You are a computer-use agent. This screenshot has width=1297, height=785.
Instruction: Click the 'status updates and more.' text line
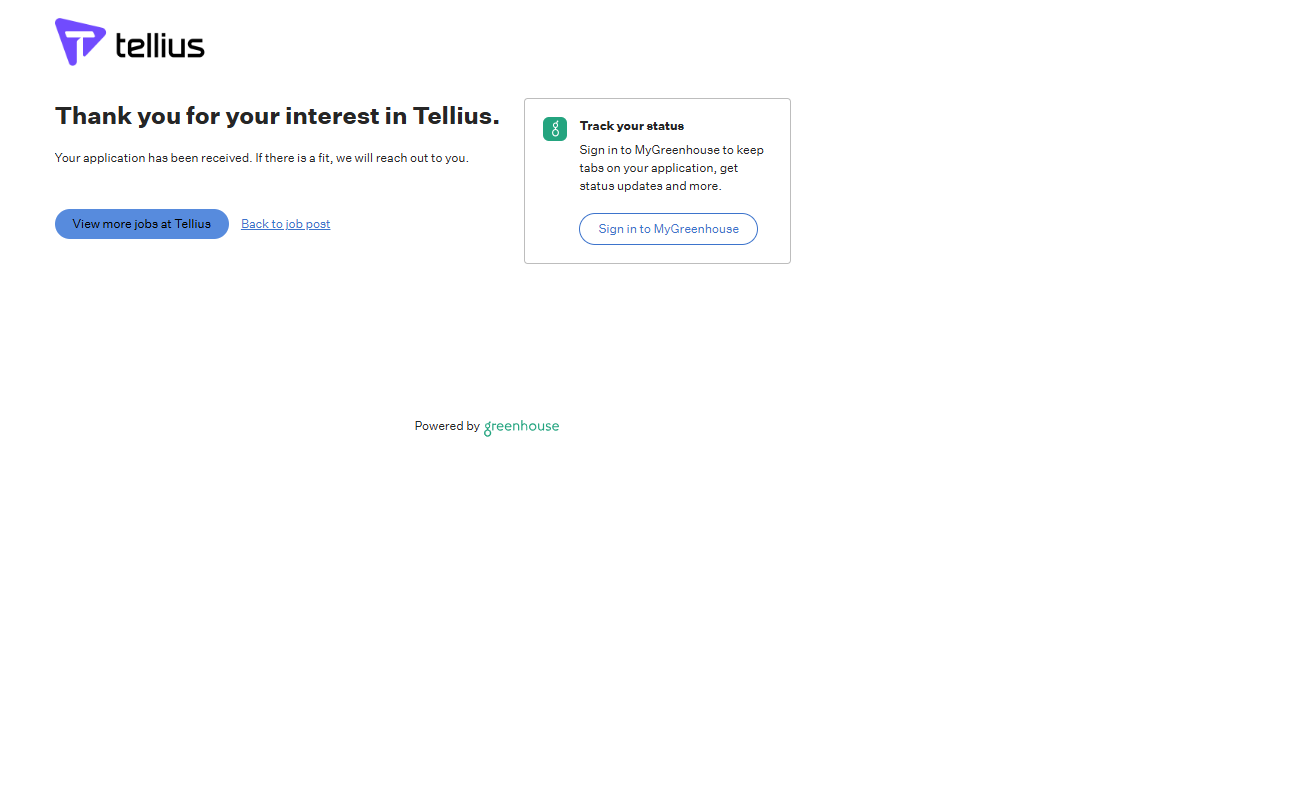coord(649,186)
